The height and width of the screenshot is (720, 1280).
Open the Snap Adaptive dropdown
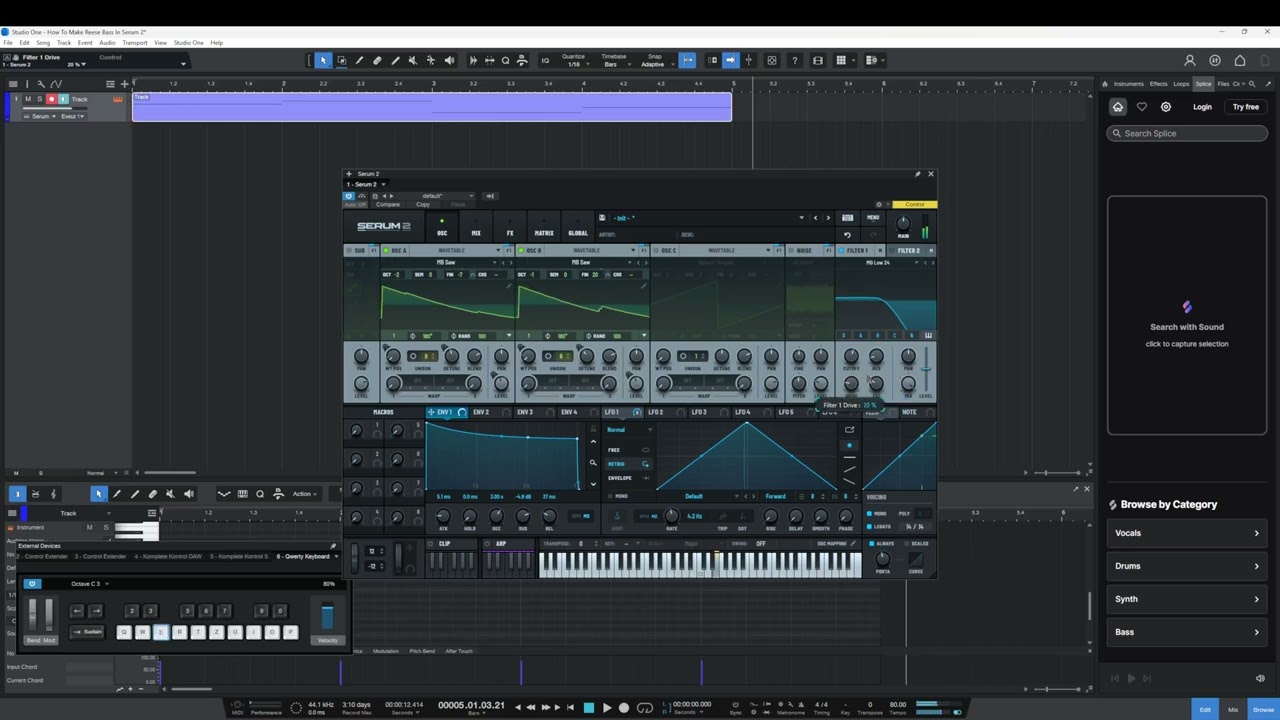(x=655, y=61)
